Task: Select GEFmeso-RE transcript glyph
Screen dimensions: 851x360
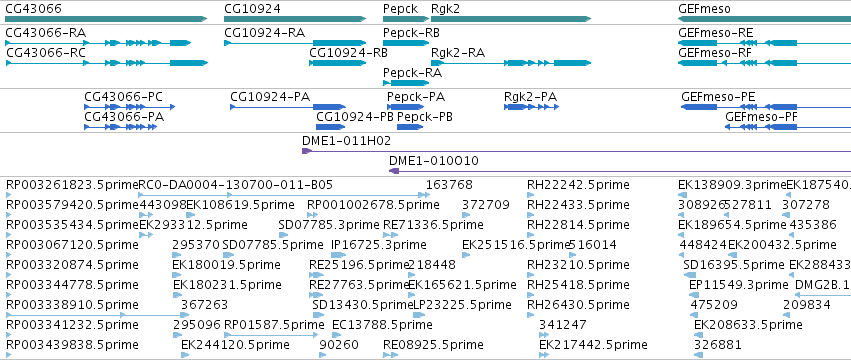Action: pos(765,42)
